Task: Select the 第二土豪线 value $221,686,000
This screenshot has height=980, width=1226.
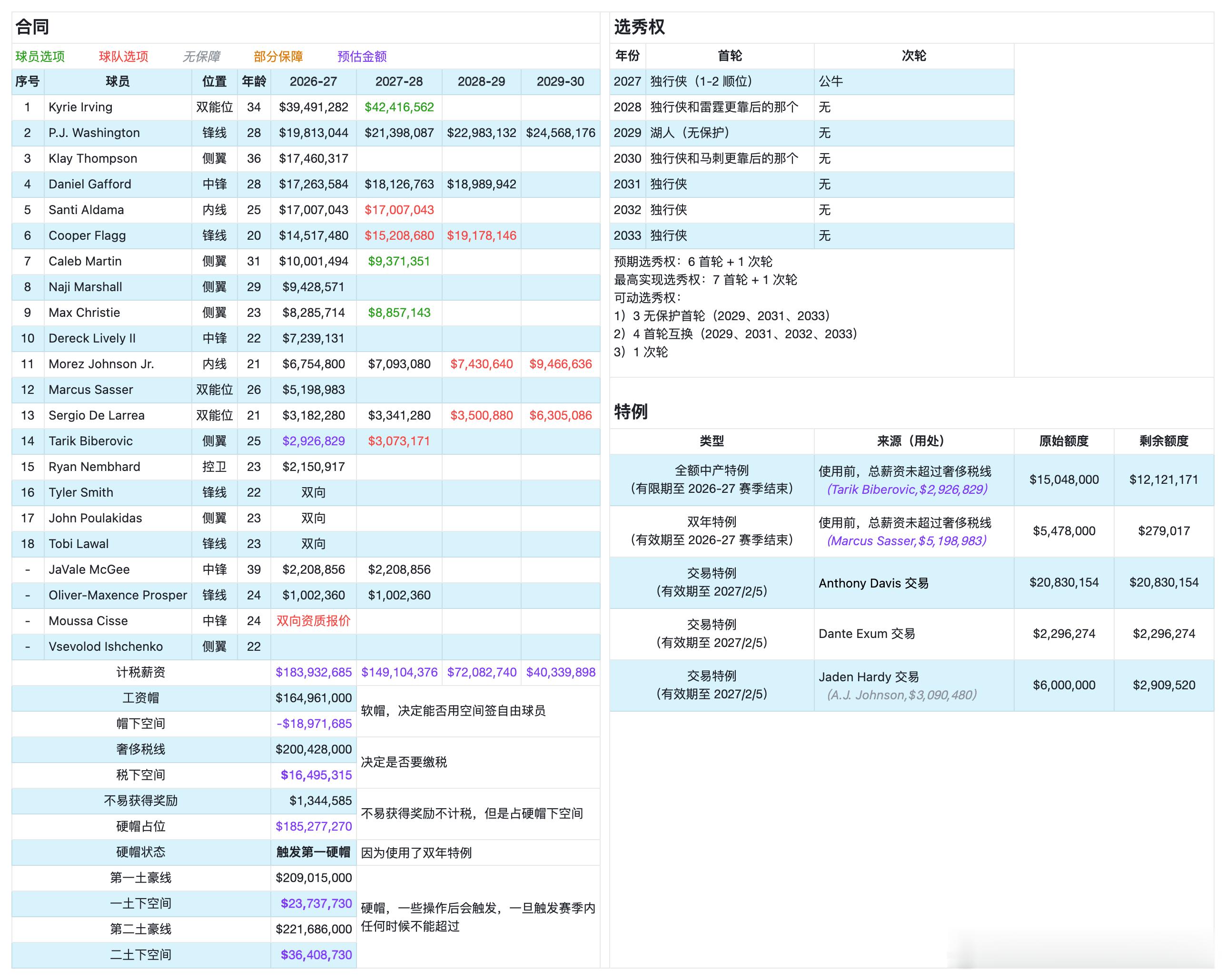Action: click(313, 929)
